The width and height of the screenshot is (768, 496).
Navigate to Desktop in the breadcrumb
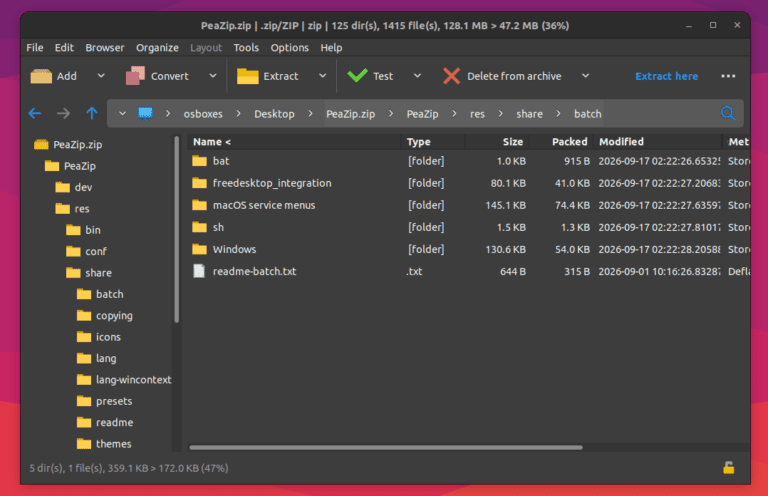click(x=274, y=114)
